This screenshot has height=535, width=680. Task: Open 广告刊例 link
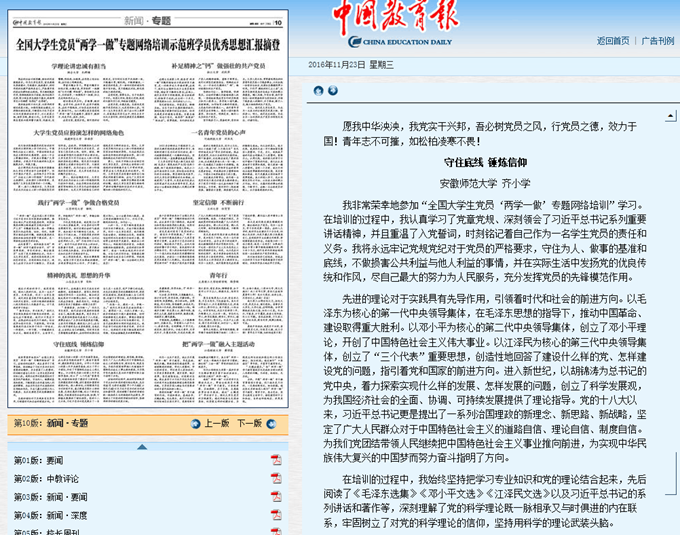(x=657, y=41)
